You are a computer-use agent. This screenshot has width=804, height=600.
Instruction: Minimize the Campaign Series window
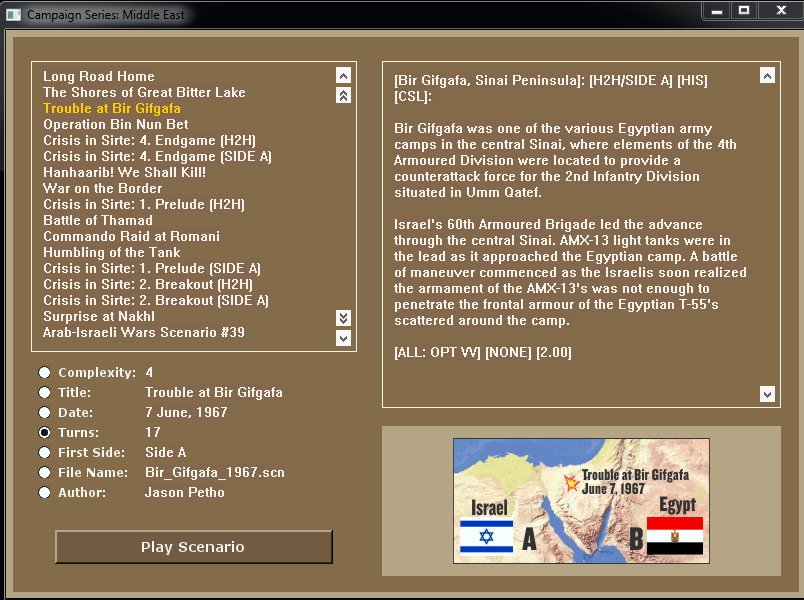(717, 11)
